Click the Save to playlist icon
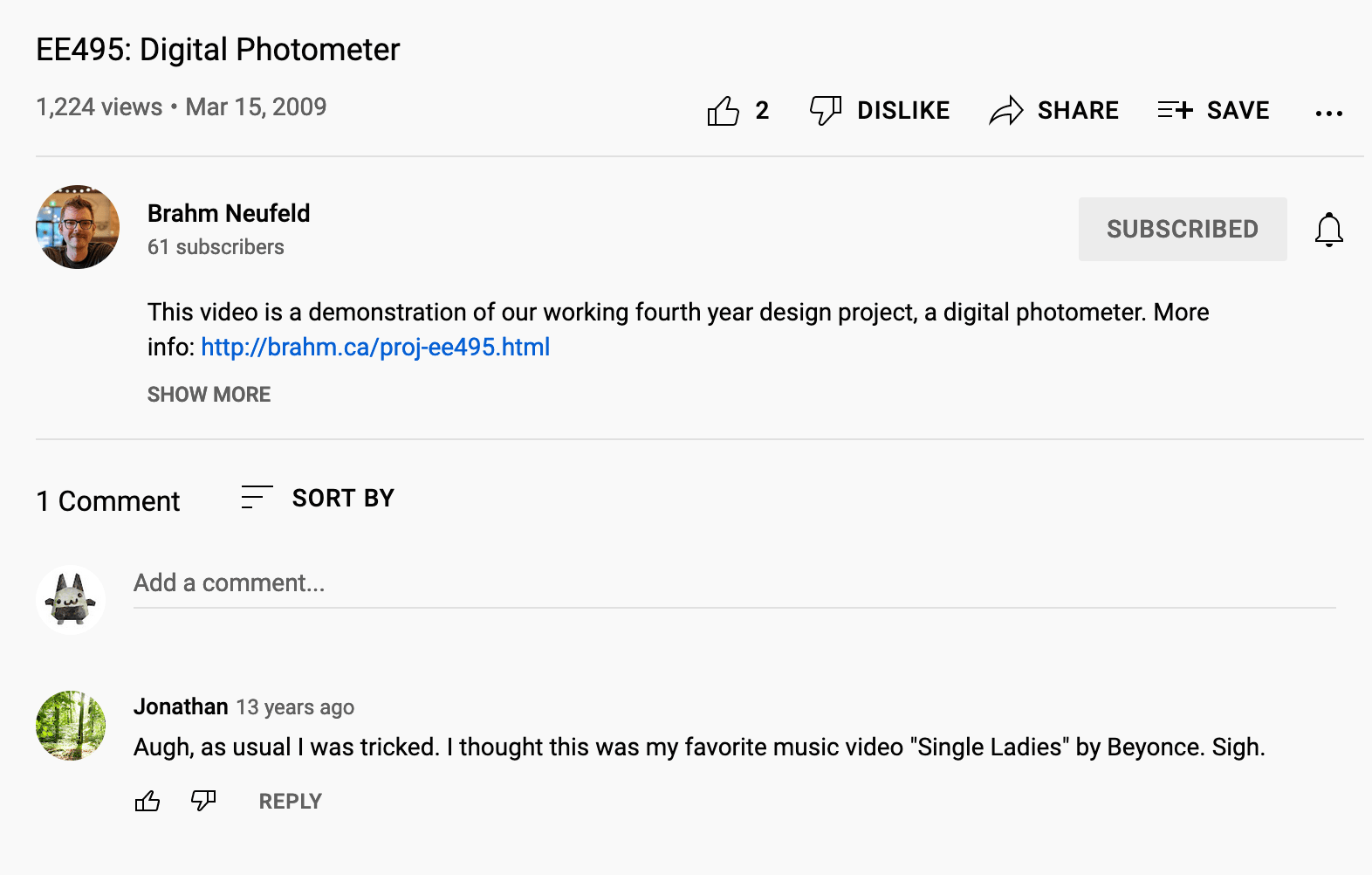The image size is (1372, 875). (1175, 110)
